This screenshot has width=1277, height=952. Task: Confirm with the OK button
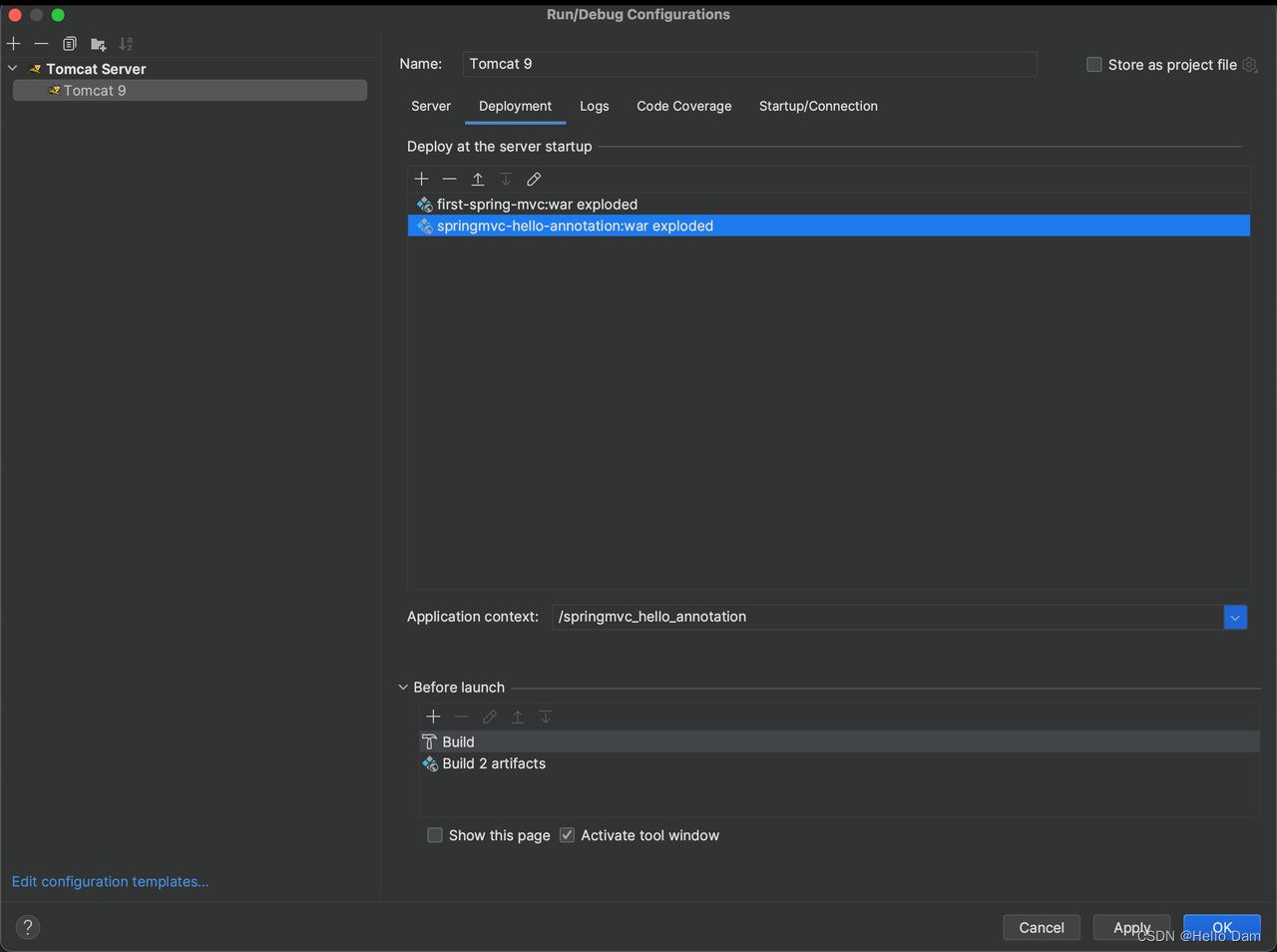coord(1222,927)
